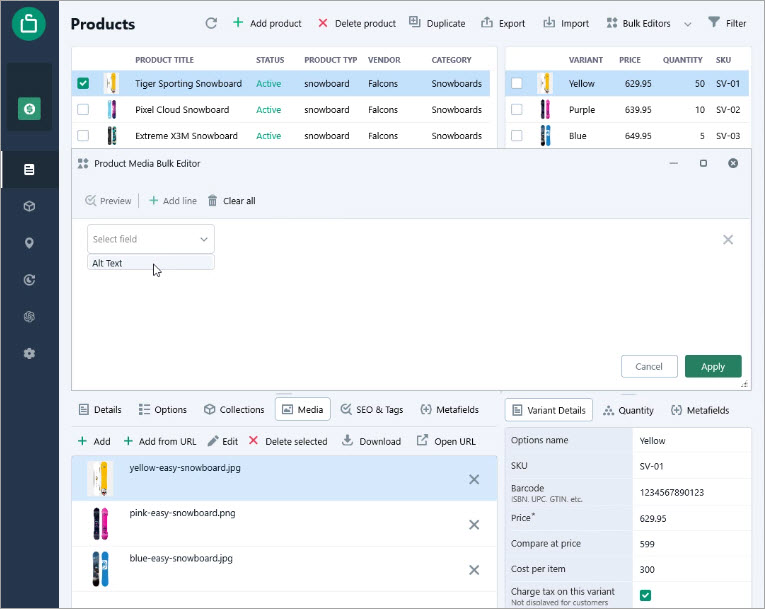The height and width of the screenshot is (609, 765).
Task: Select the blue-easy-snowboard.jpg thumbnail
Action: 101,569
